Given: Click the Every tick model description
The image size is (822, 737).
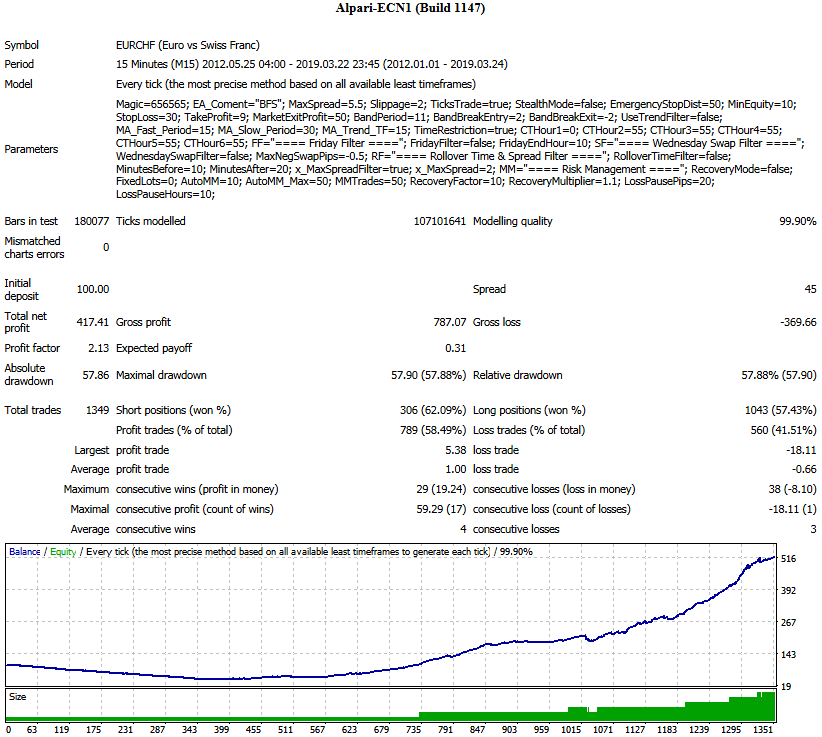Looking at the screenshot, I should 296,84.
